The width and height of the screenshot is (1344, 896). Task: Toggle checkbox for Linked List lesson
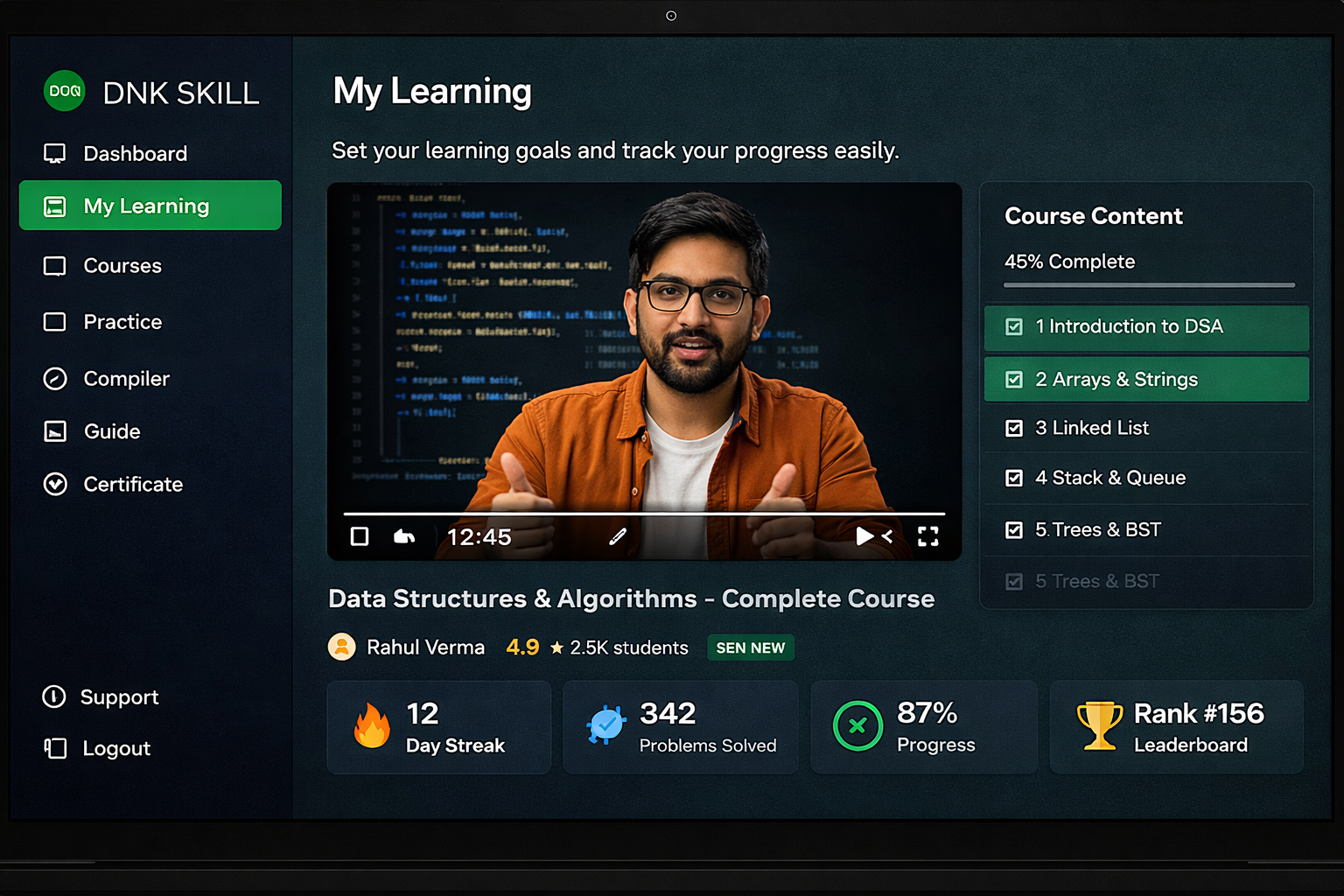(x=1014, y=428)
